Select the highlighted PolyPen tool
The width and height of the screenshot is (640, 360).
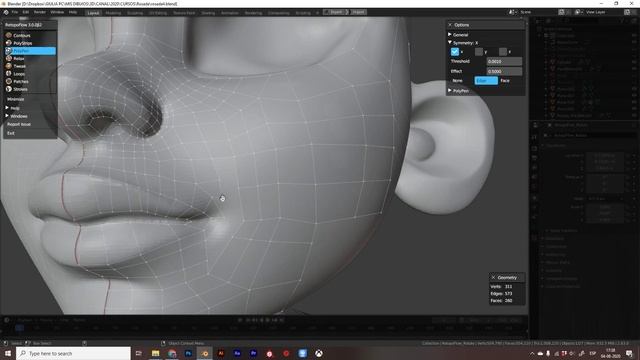(x=30, y=51)
